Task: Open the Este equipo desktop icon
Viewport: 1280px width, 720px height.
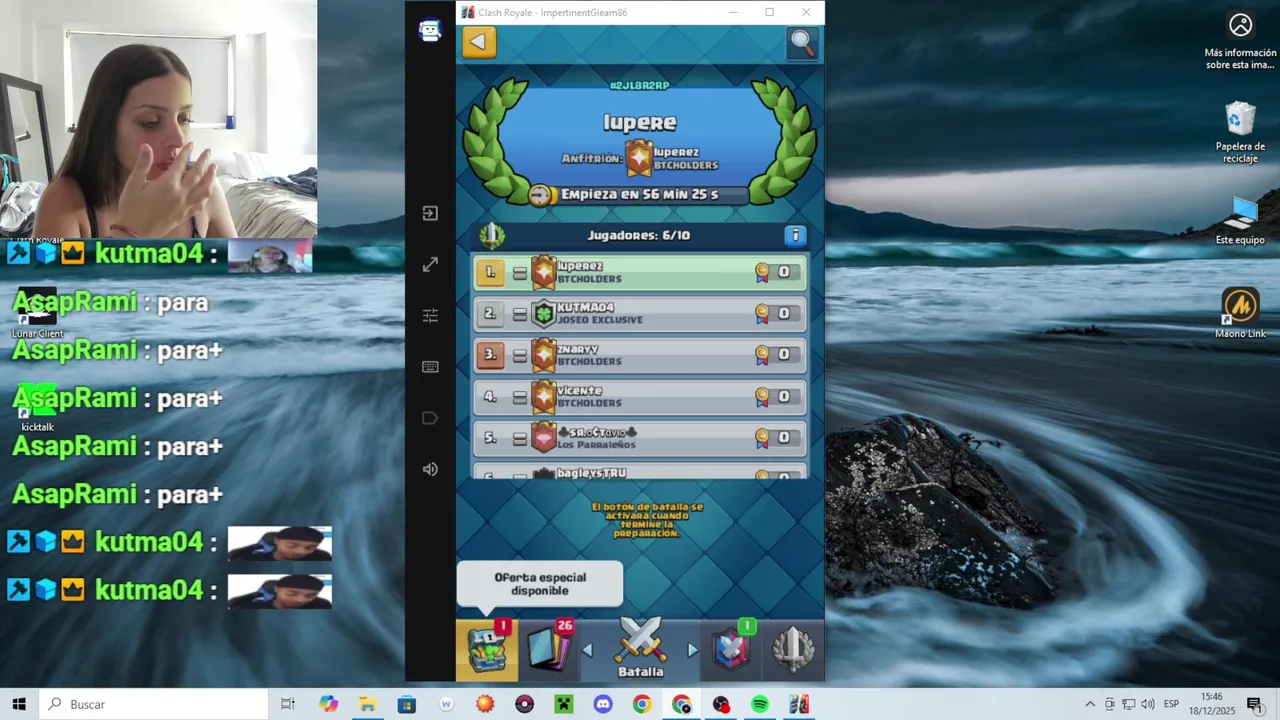Action: click(x=1240, y=220)
